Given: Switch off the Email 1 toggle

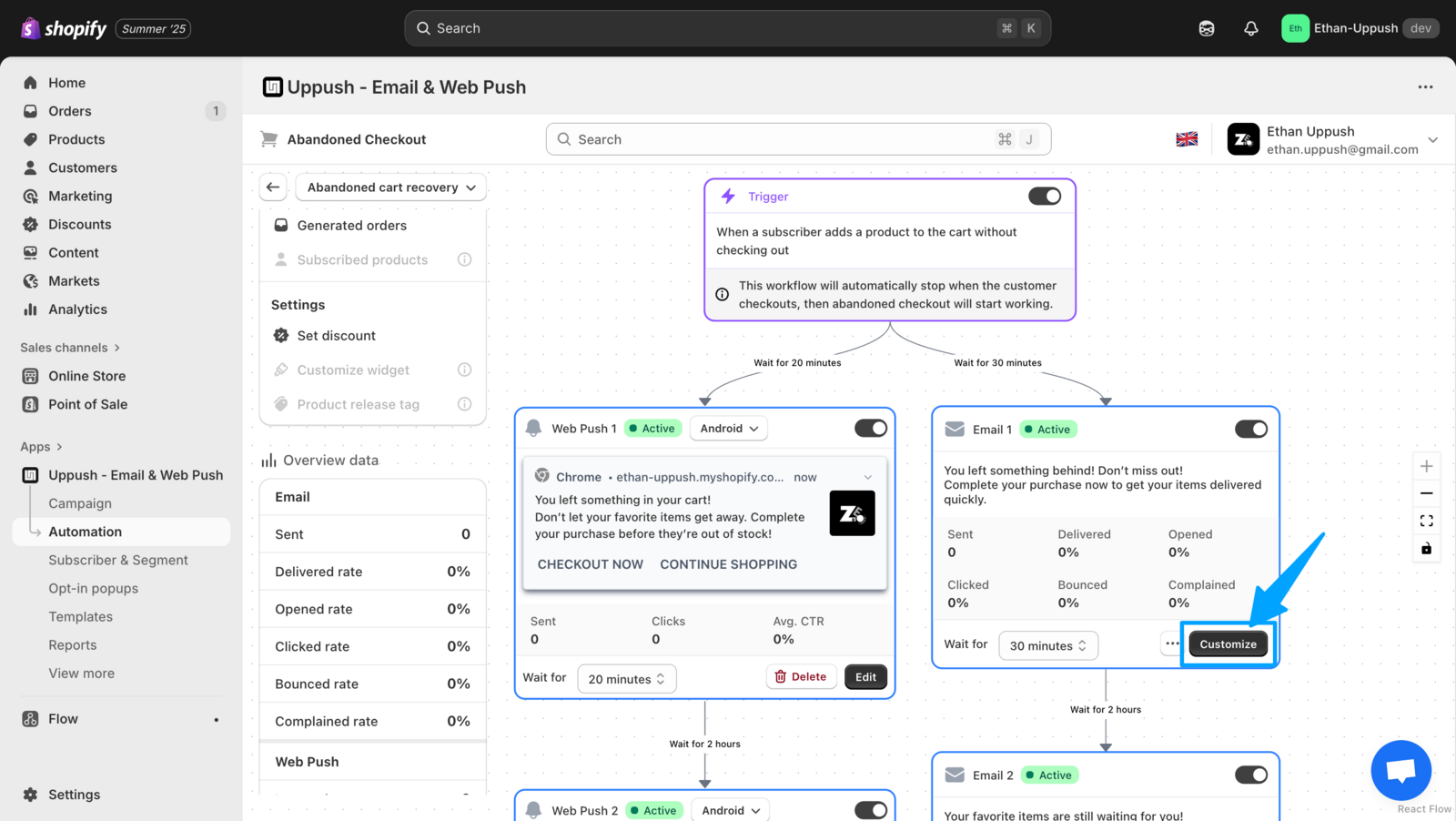Looking at the screenshot, I should [x=1250, y=430].
